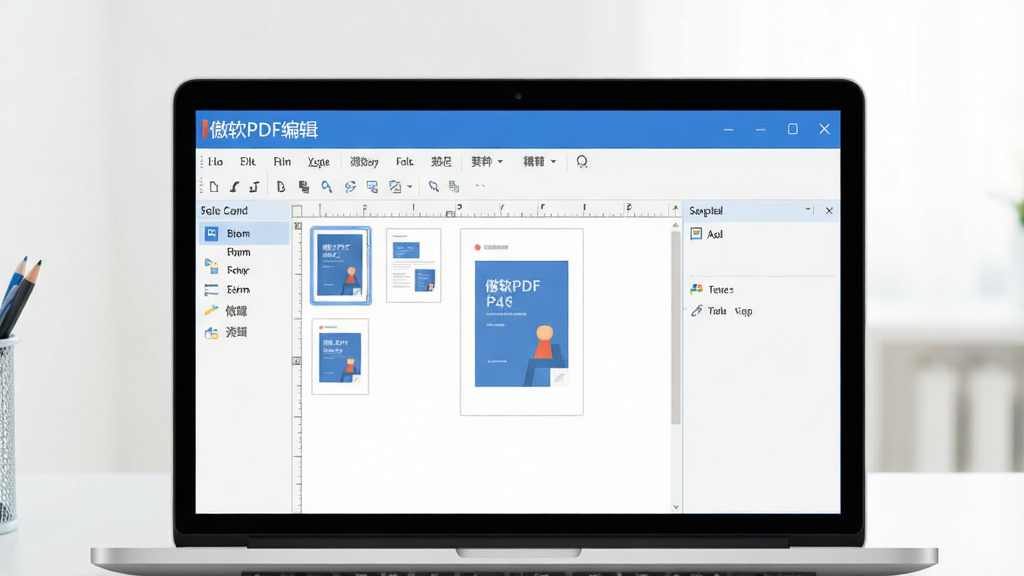Click the Tenes label in right panel
This screenshot has width=1024, height=576.
coord(721,289)
